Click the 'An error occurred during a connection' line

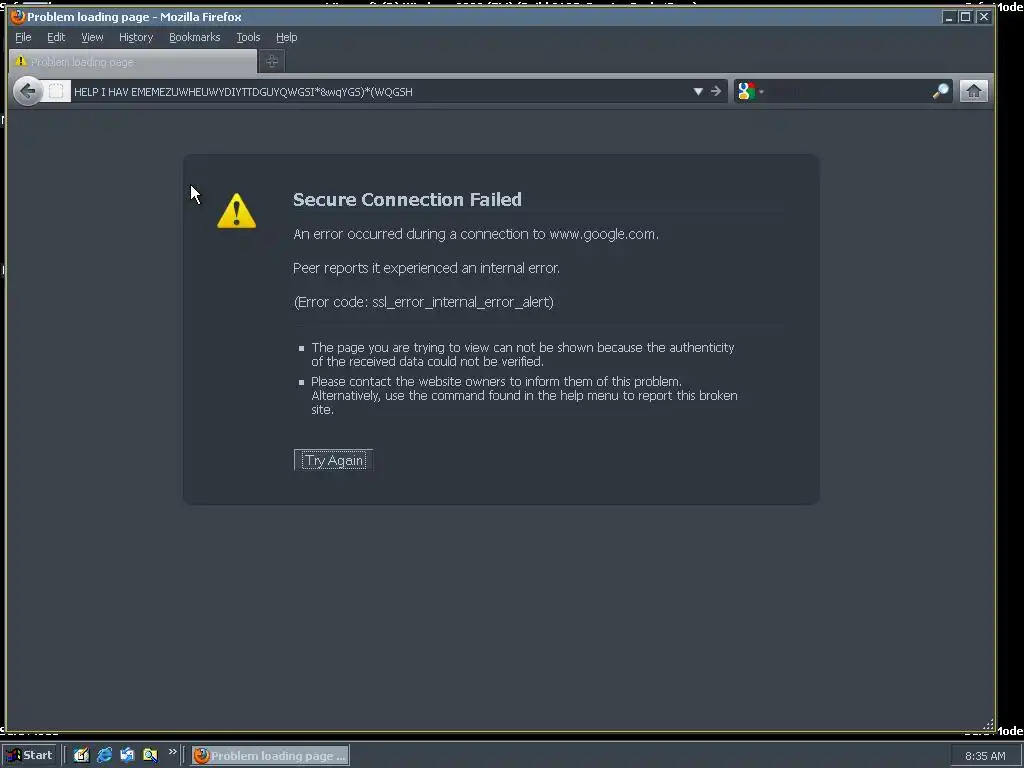[x=475, y=234]
